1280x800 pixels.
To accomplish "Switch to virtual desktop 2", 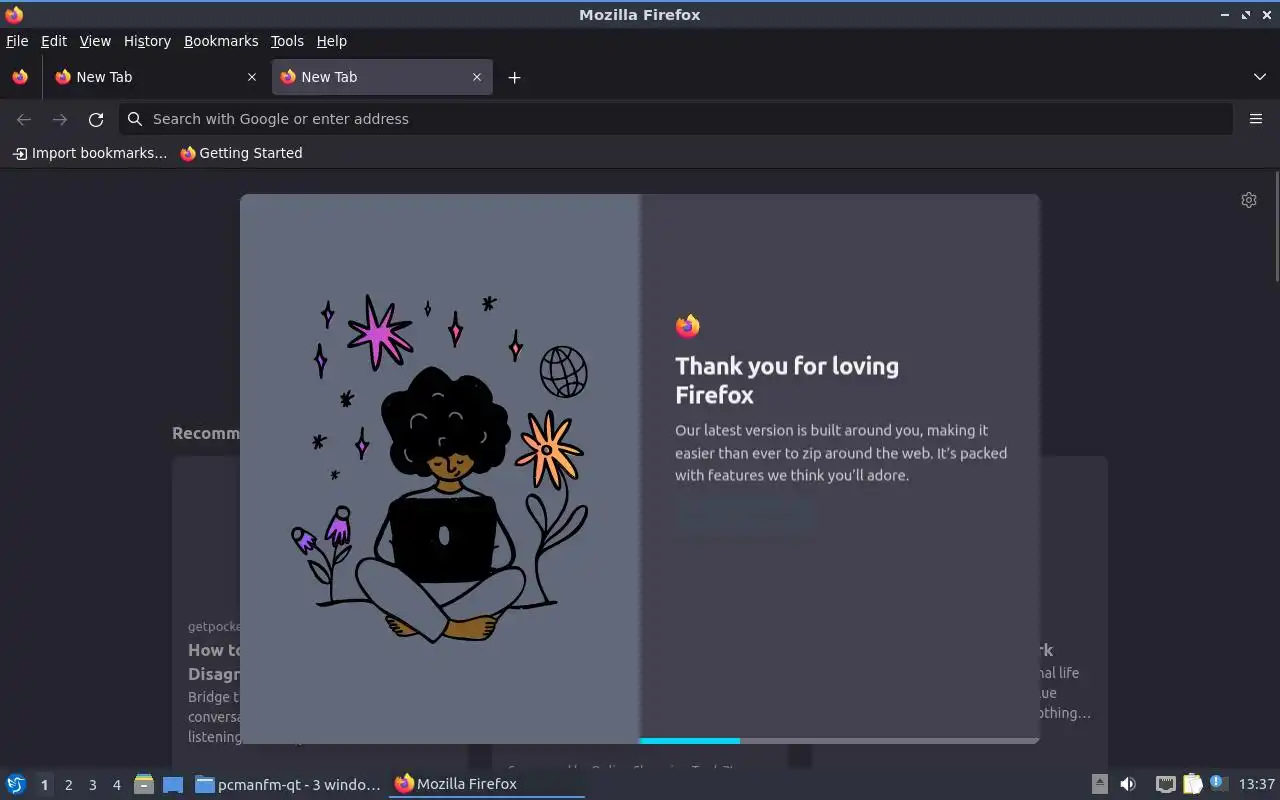I will (68, 785).
